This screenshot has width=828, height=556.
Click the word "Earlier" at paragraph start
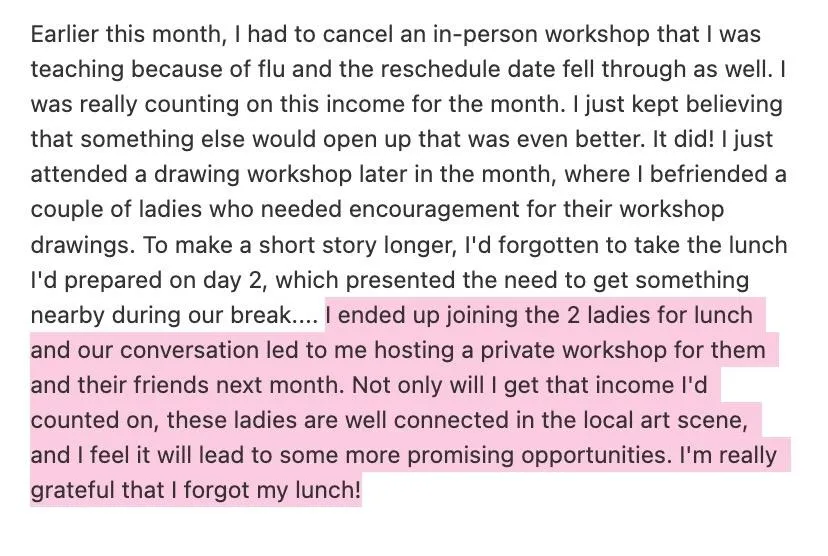tap(65, 34)
